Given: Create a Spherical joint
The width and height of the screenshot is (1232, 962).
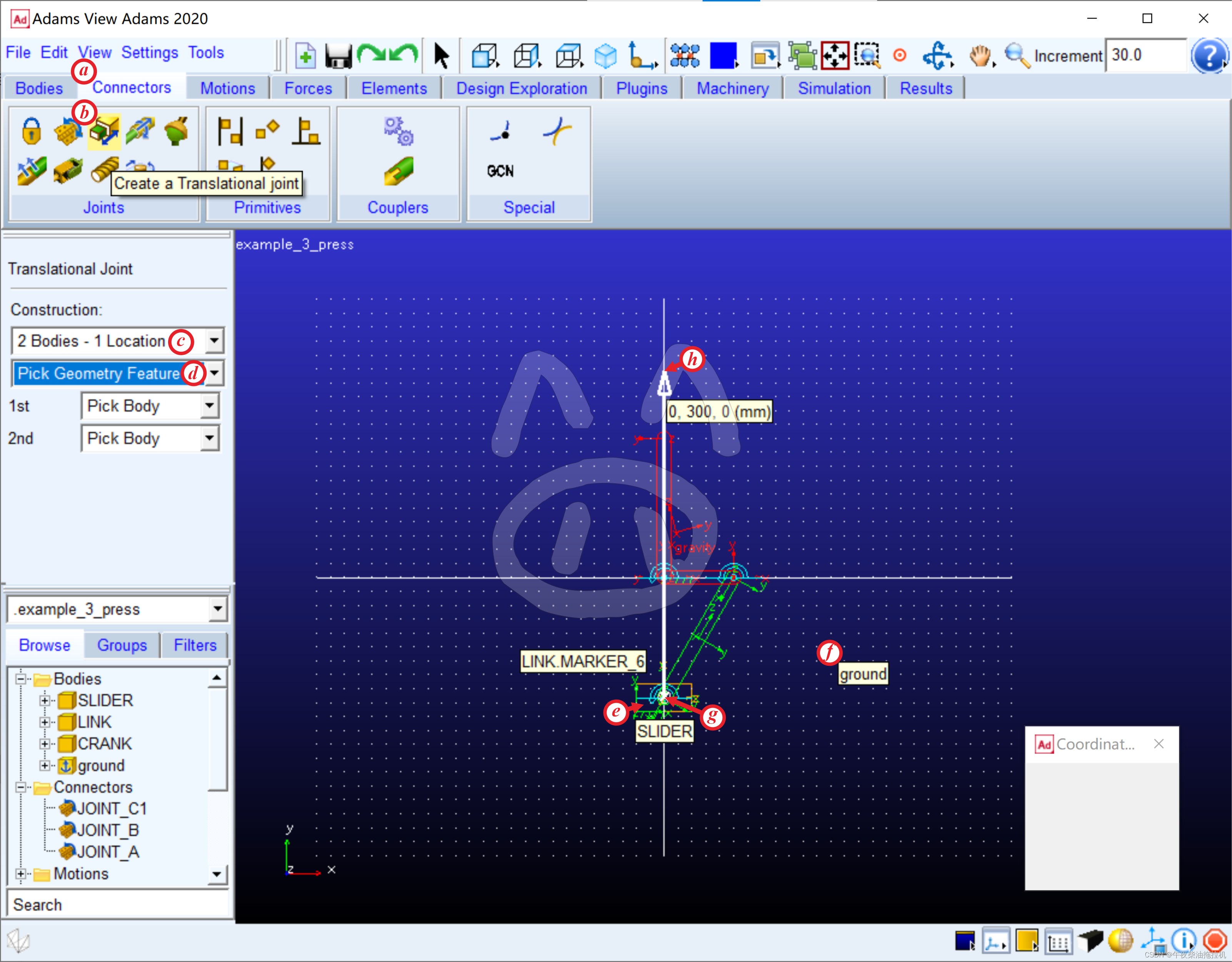Looking at the screenshot, I should (x=177, y=131).
